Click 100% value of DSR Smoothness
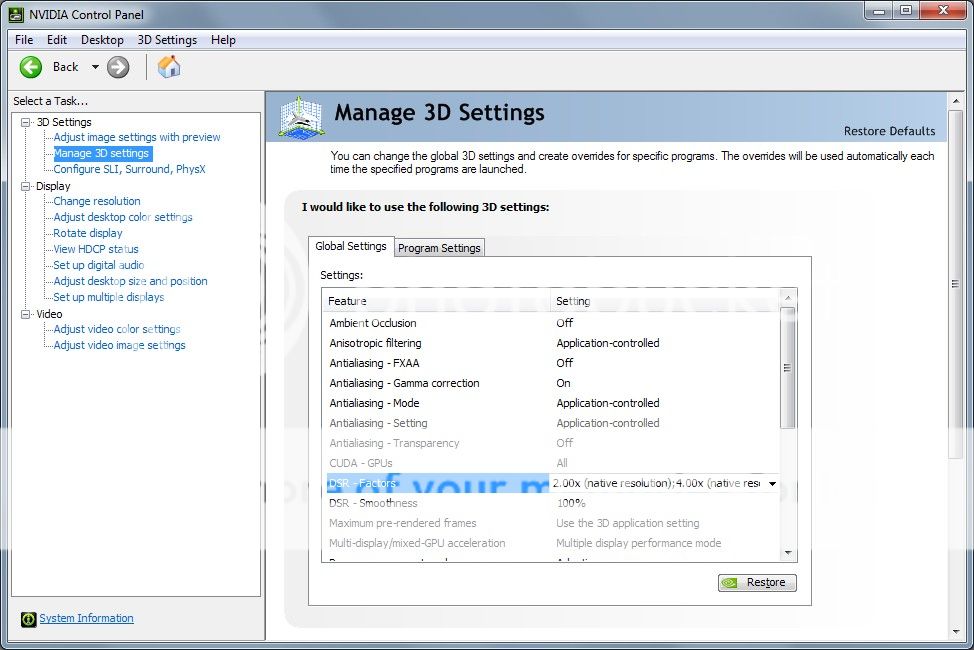 pyautogui.click(x=571, y=503)
